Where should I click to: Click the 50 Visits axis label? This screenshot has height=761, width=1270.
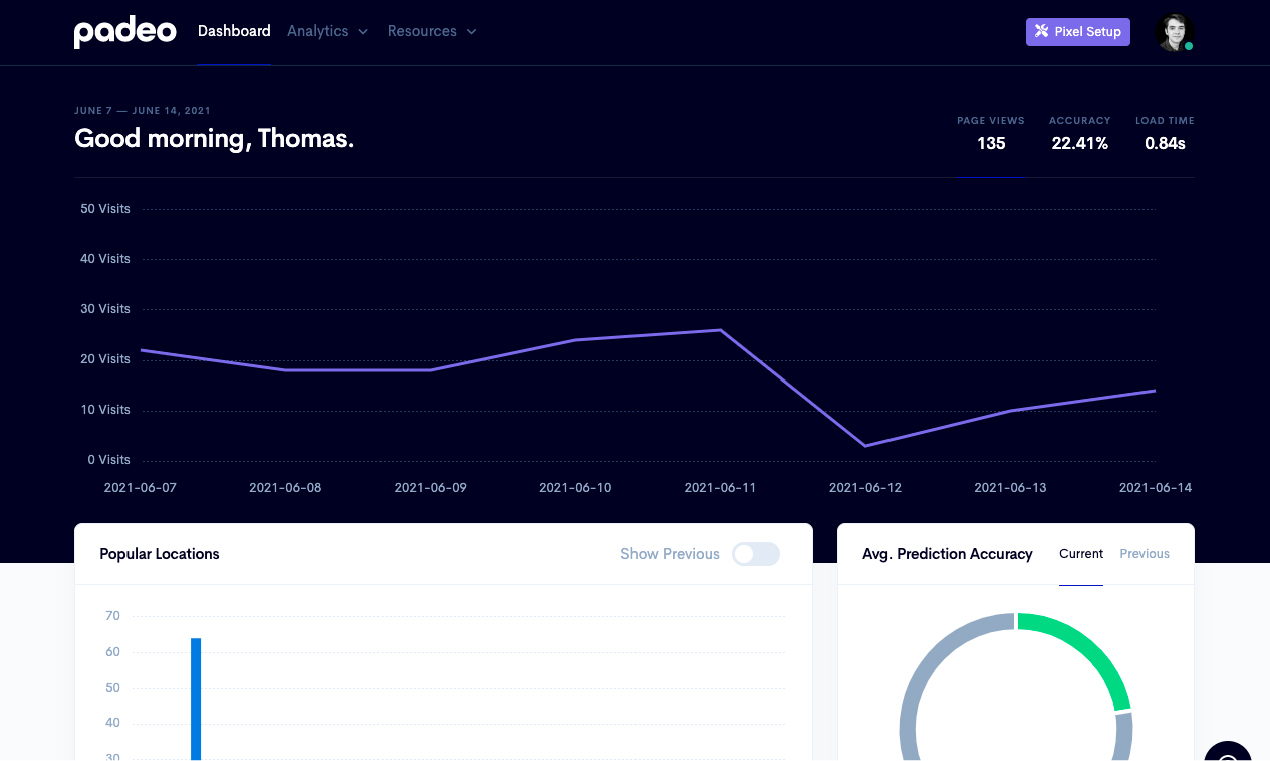point(105,209)
